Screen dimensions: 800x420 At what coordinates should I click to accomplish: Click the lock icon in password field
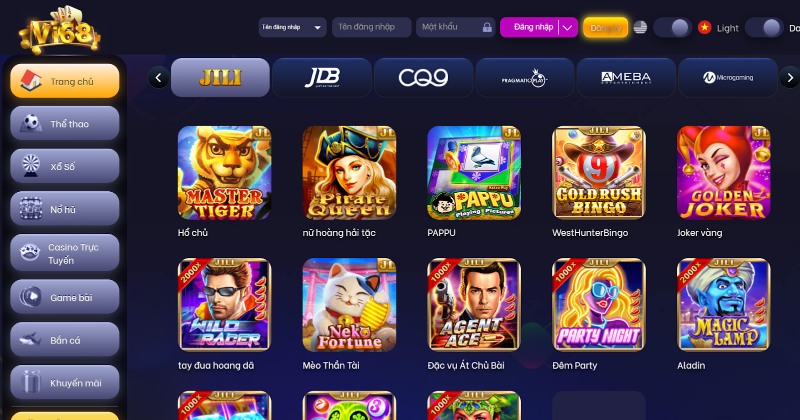click(487, 28)
